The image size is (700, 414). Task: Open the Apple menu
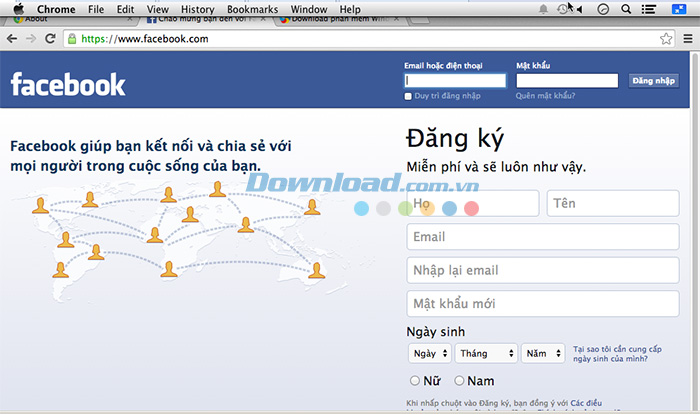[x=18, y=9]
